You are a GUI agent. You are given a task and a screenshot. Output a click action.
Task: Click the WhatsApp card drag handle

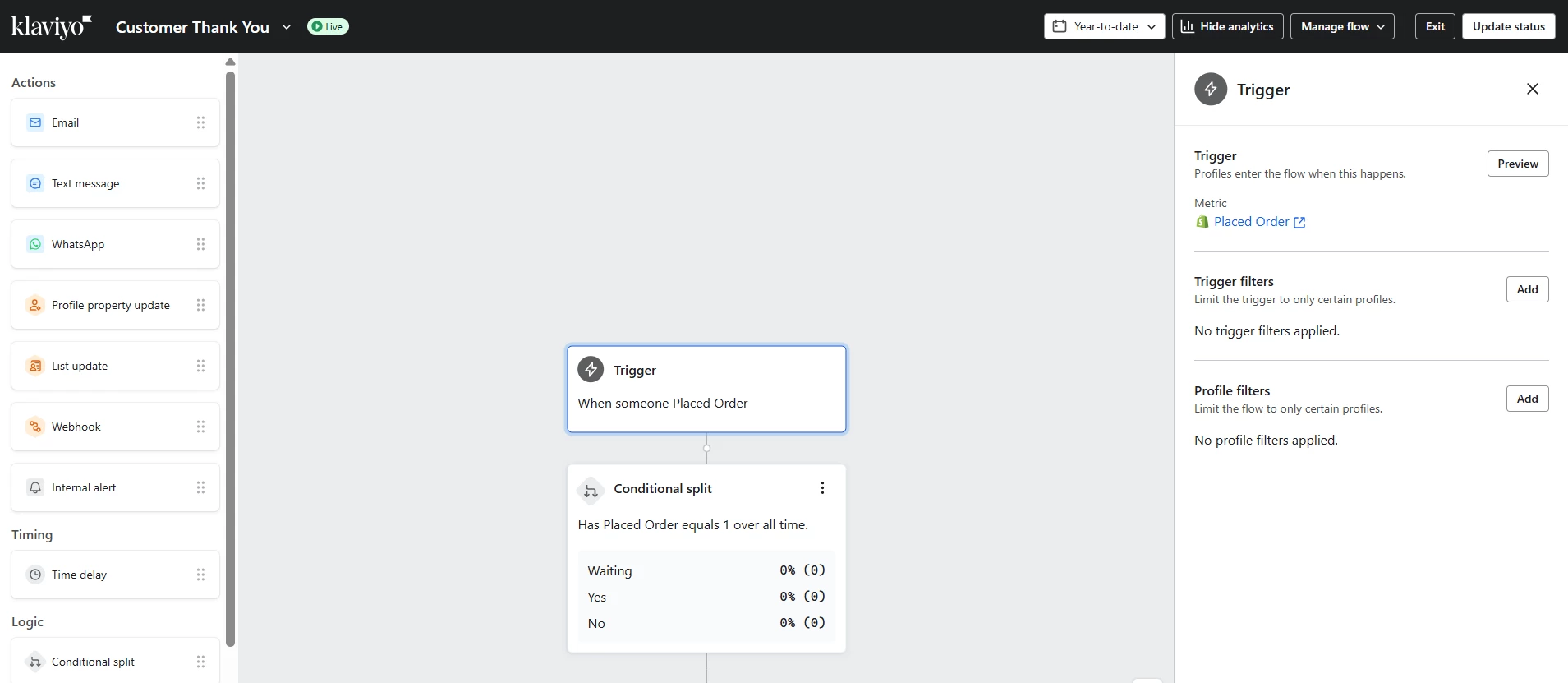(x=200, y=244)
